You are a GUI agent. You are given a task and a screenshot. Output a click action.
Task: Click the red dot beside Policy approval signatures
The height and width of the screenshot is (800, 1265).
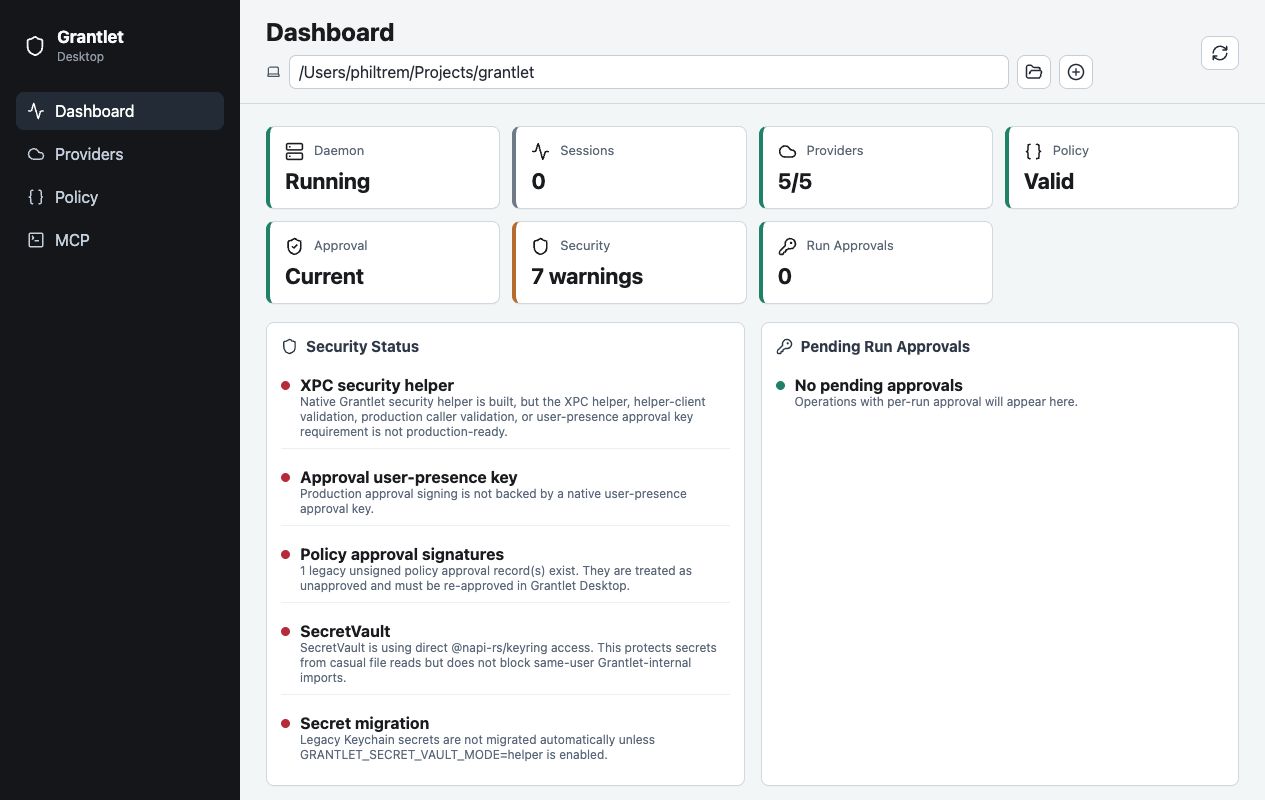click(285, 555)
